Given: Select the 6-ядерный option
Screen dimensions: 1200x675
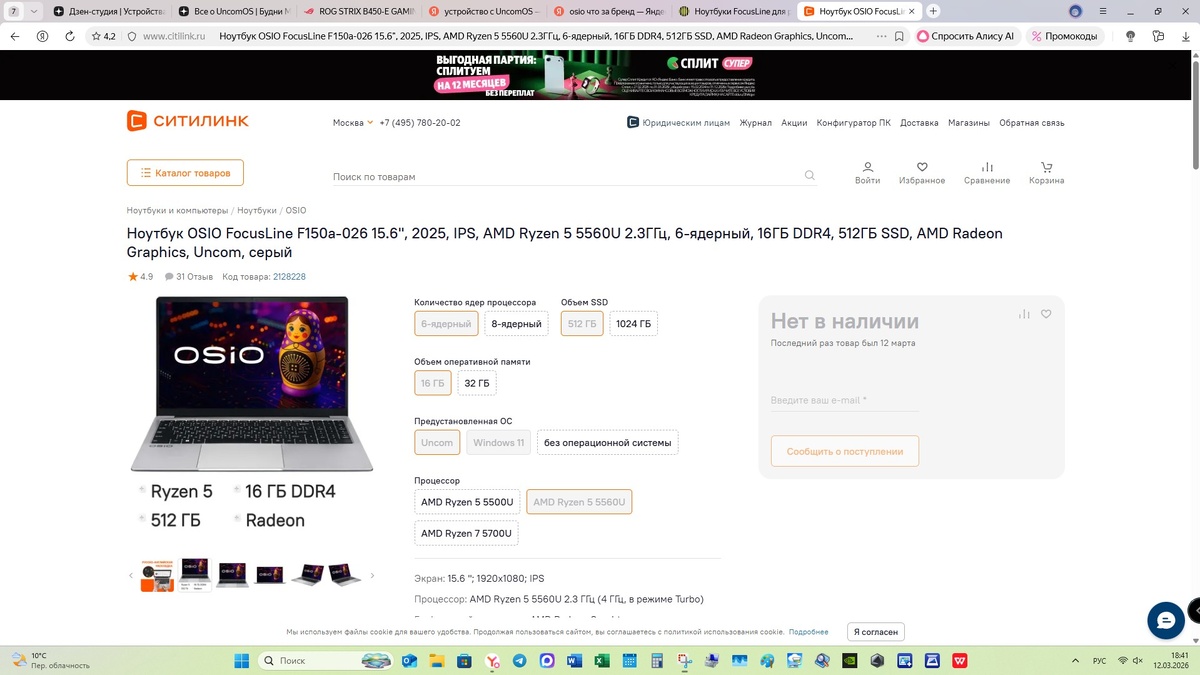Looking at the screenshot, I should [x=446, y=324].
